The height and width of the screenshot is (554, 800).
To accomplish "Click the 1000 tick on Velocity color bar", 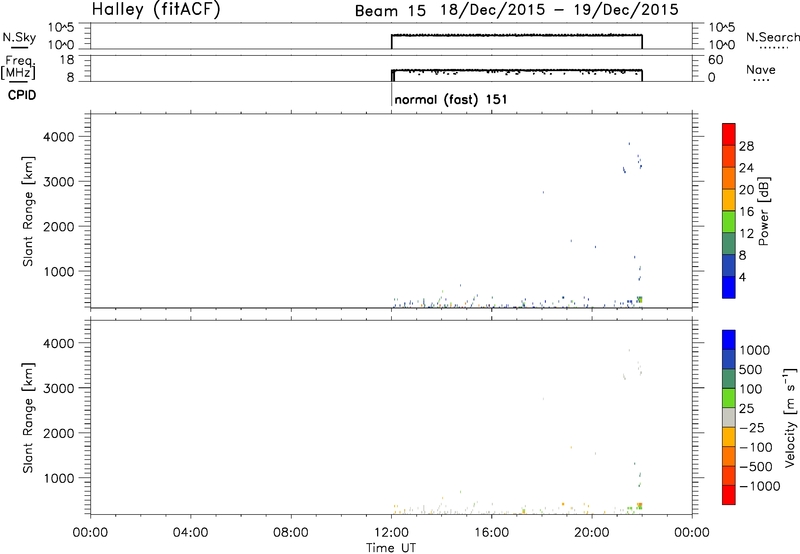I will tap(755, 350).
